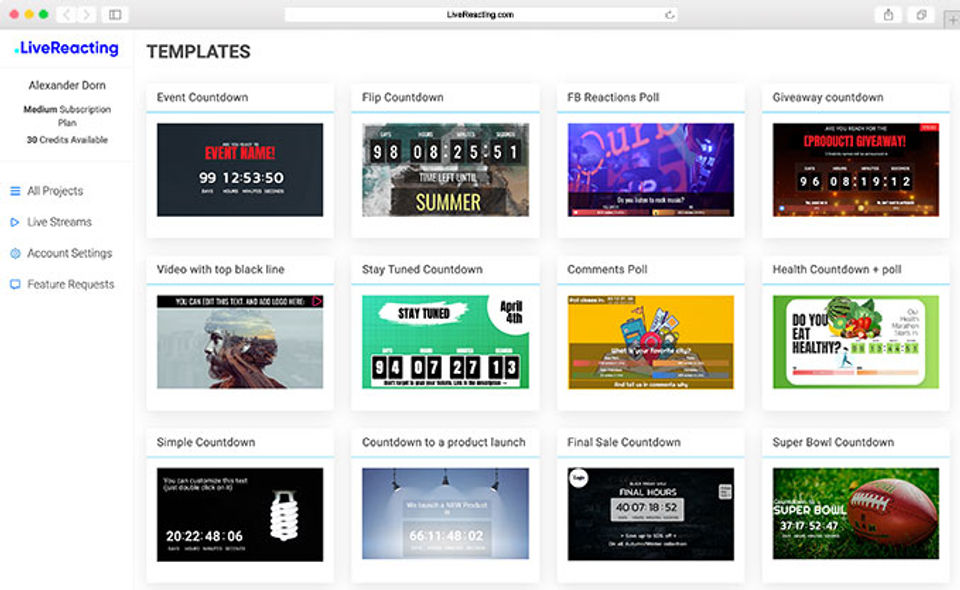Screen dimensions: 960x590
Task: Click the Safari sidebar toggle icon
Action: point(115,15)
